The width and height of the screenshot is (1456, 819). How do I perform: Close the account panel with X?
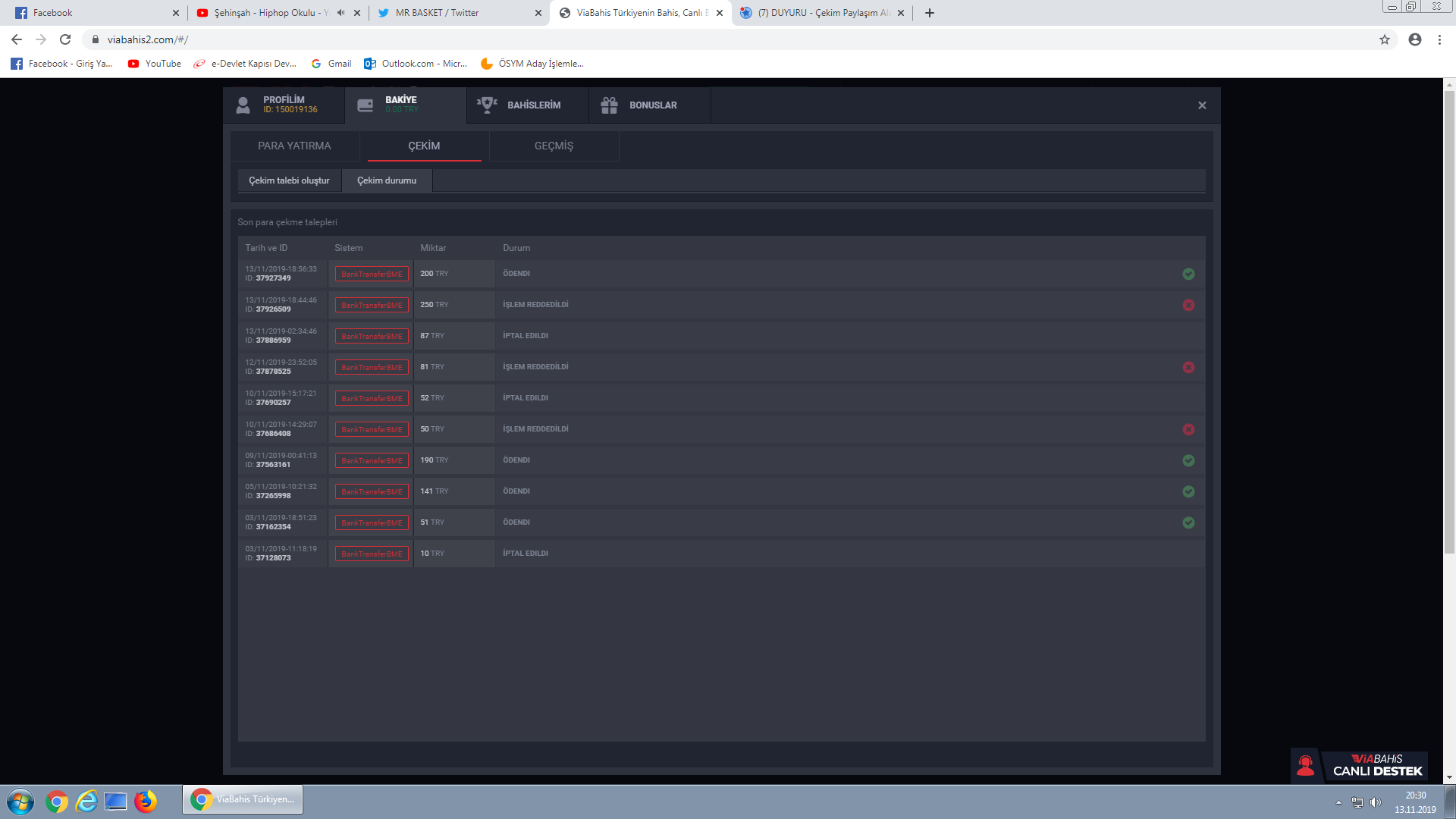point(1202,105)
